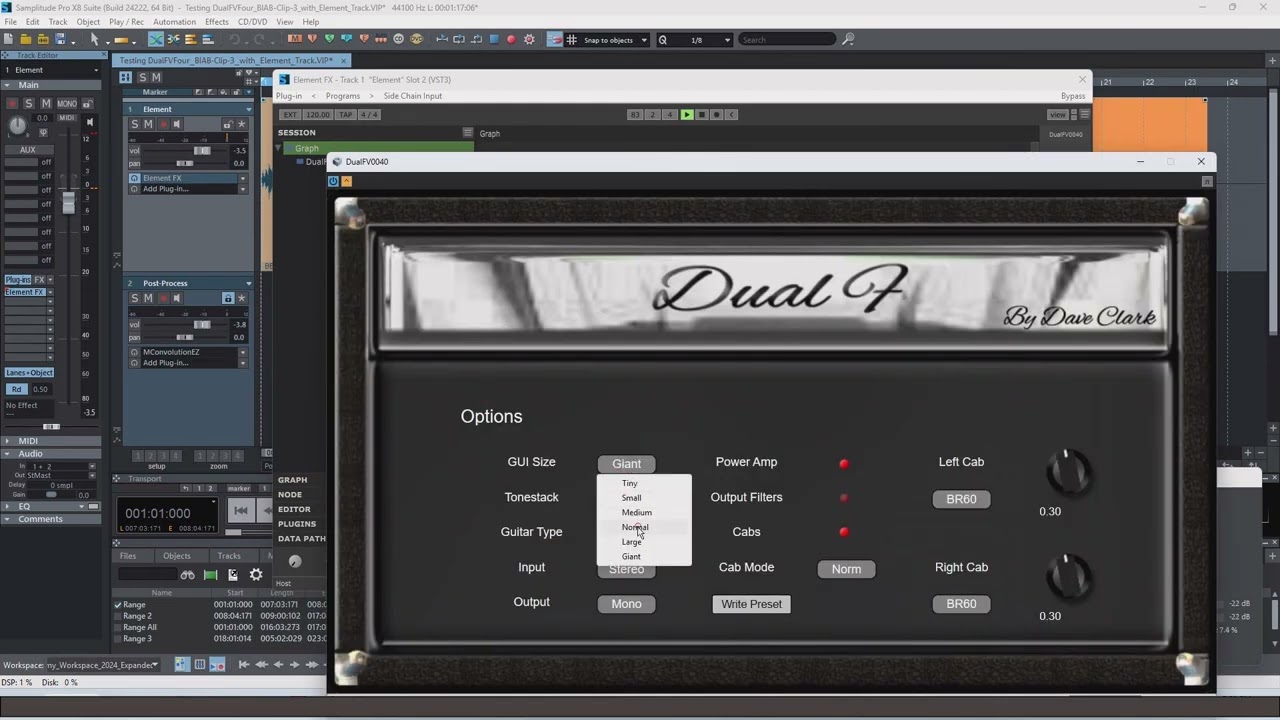Mute the Post-Process track
Image resolution: width=1280 pixels, height=720 pixels.
[x=148, y=298]
